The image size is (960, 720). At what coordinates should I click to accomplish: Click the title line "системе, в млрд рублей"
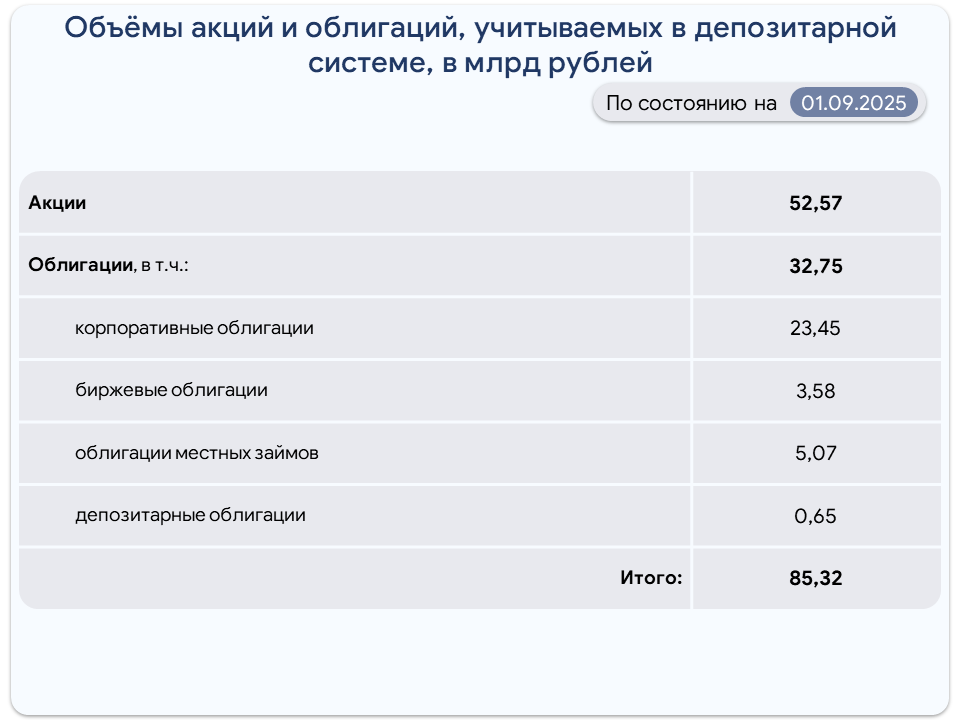[480, 63]
